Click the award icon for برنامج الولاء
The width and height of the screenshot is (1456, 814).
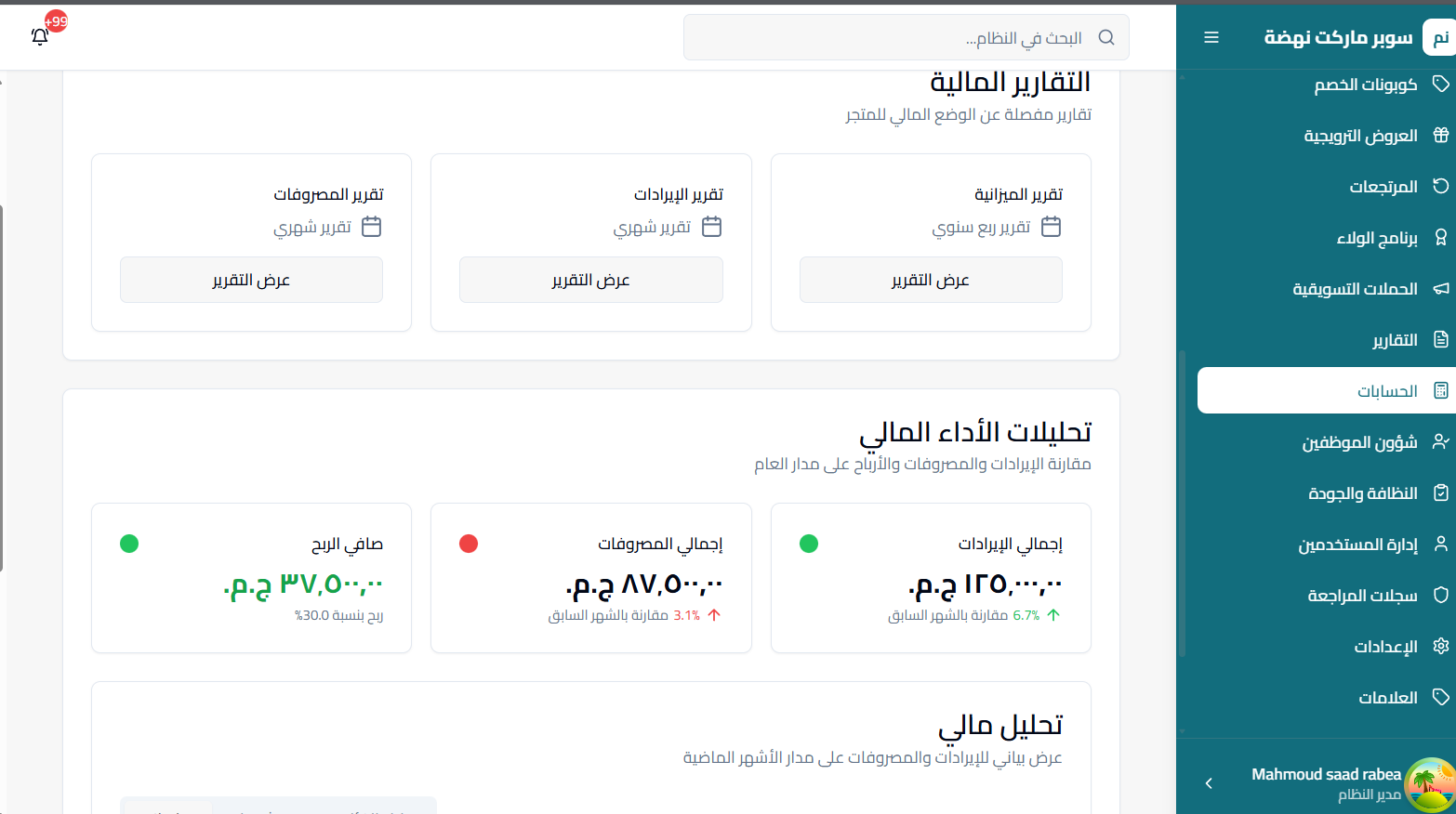click(1440, 237)
